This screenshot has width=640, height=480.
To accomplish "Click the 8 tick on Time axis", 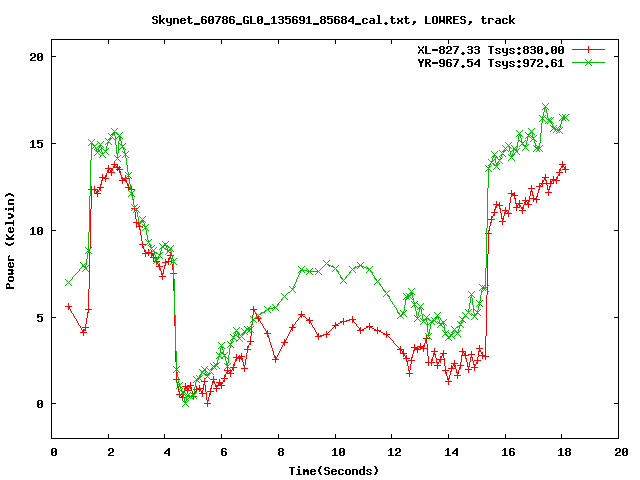I will coord(281,452).
